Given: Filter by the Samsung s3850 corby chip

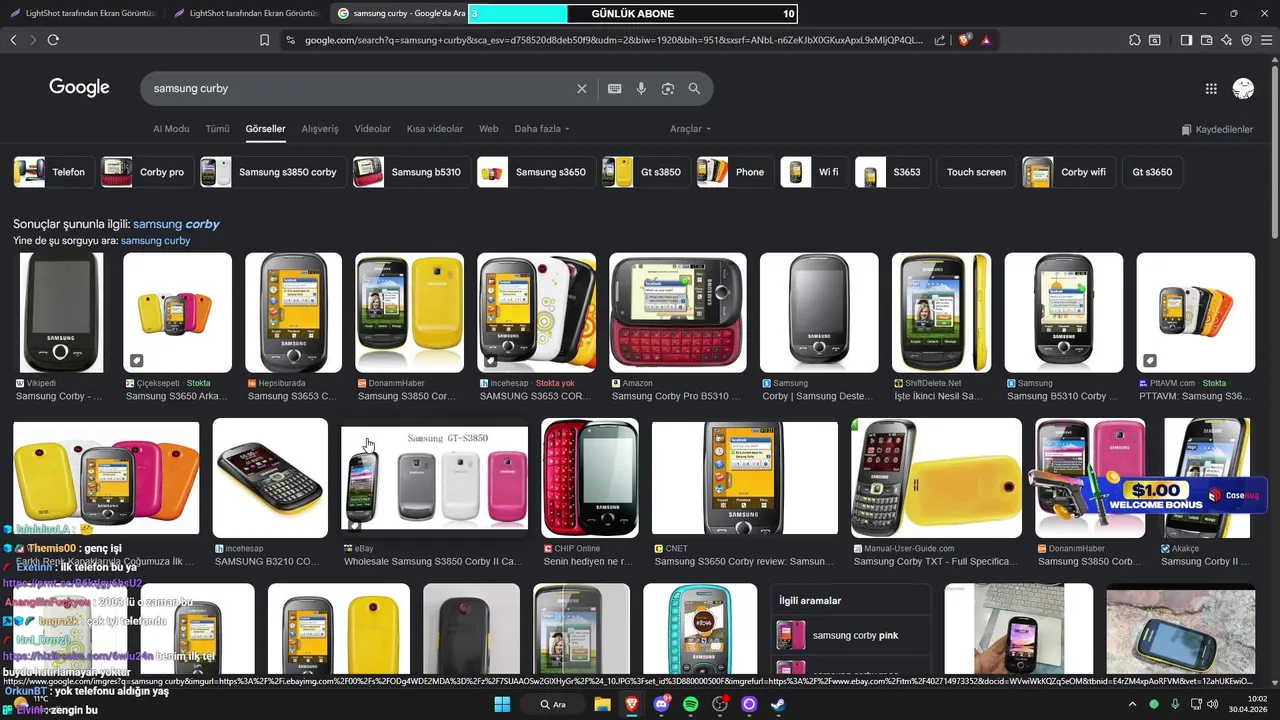Looking at the screenshot, I should pos(273,172).
